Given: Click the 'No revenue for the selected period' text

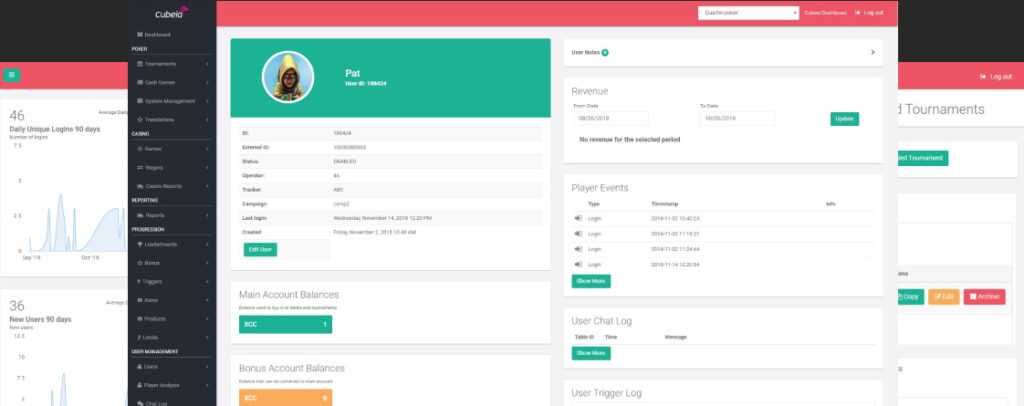Looking at the screenshot, I should tap(630, 140).
